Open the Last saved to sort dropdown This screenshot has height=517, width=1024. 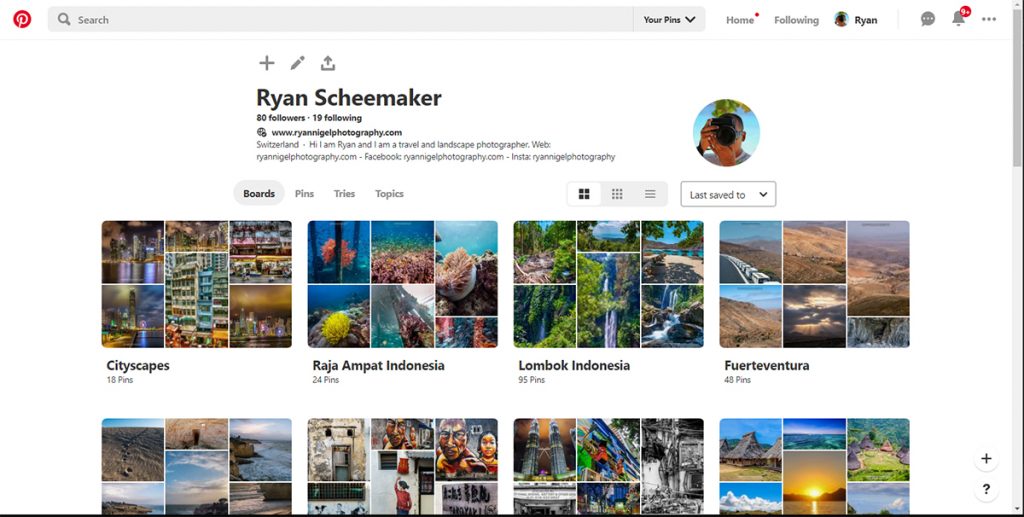pos(728,195)
